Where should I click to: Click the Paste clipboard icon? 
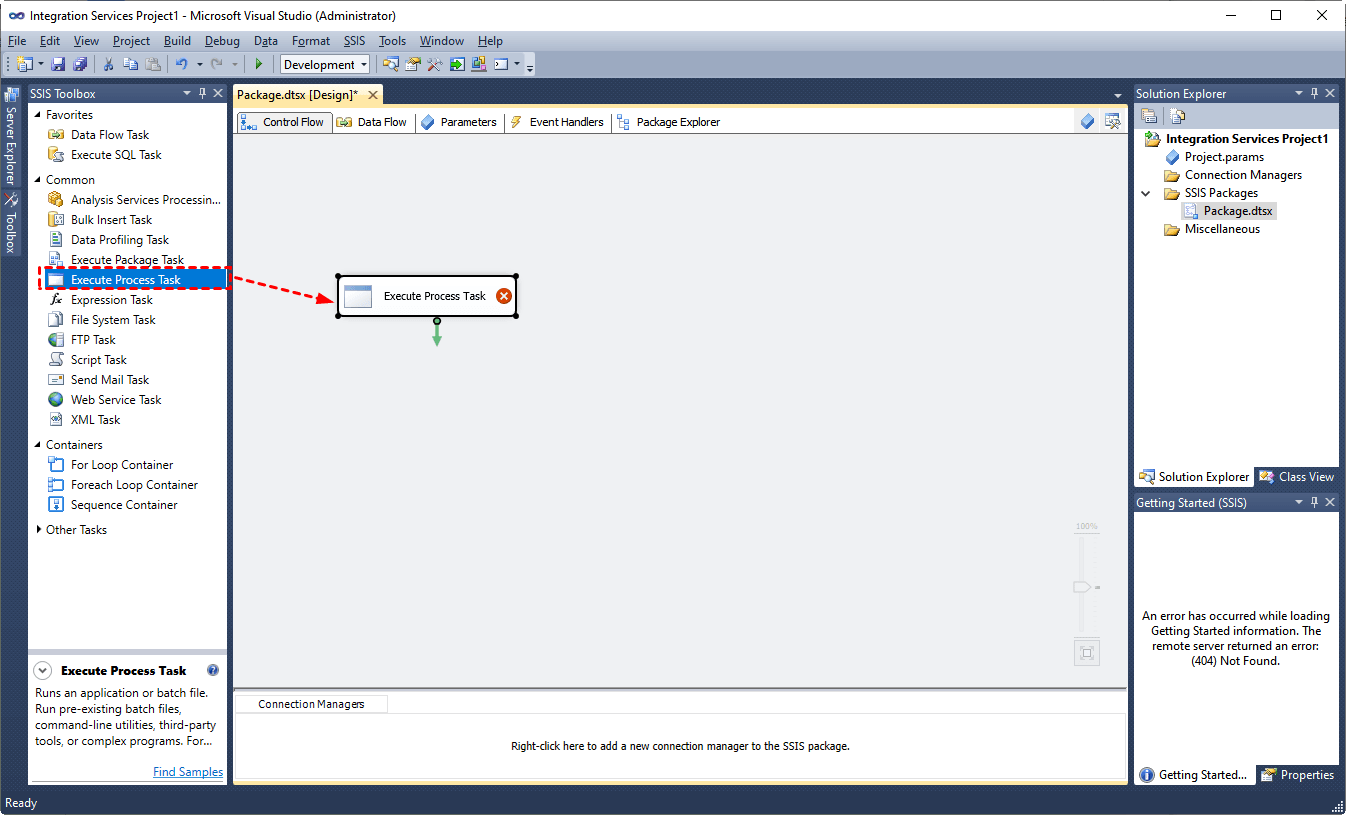[x=153, y=64]
